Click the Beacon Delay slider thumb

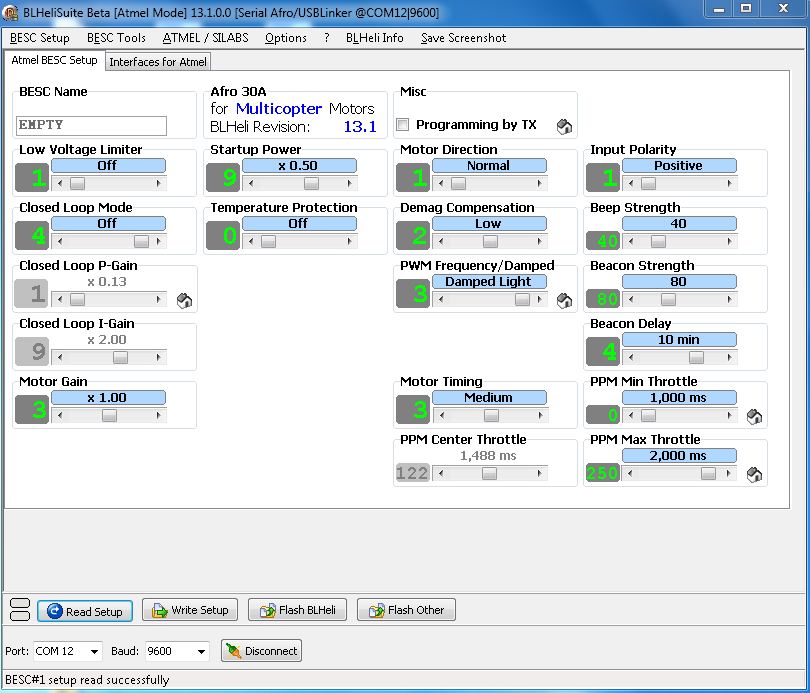(x=696, y=357)
